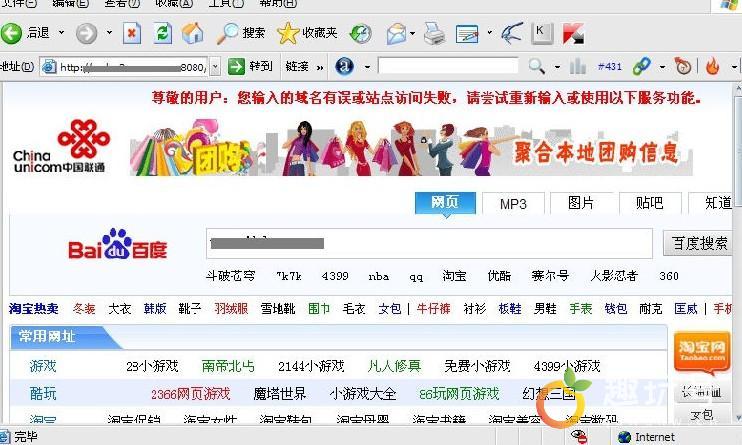Click the blue Alexa 'a' icon
742x445 pixels.
(x=344, y=66)
